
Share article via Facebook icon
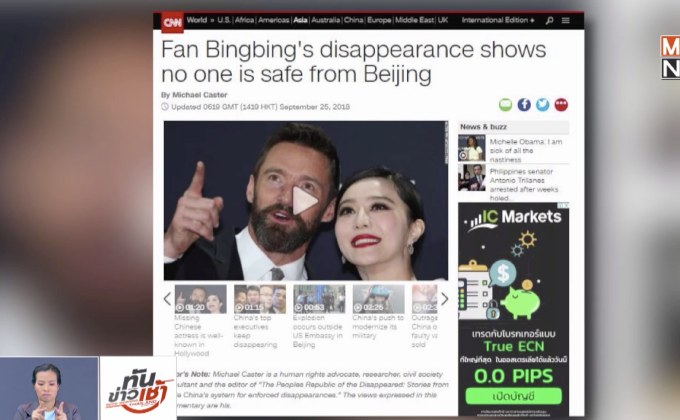coord(524,105)
